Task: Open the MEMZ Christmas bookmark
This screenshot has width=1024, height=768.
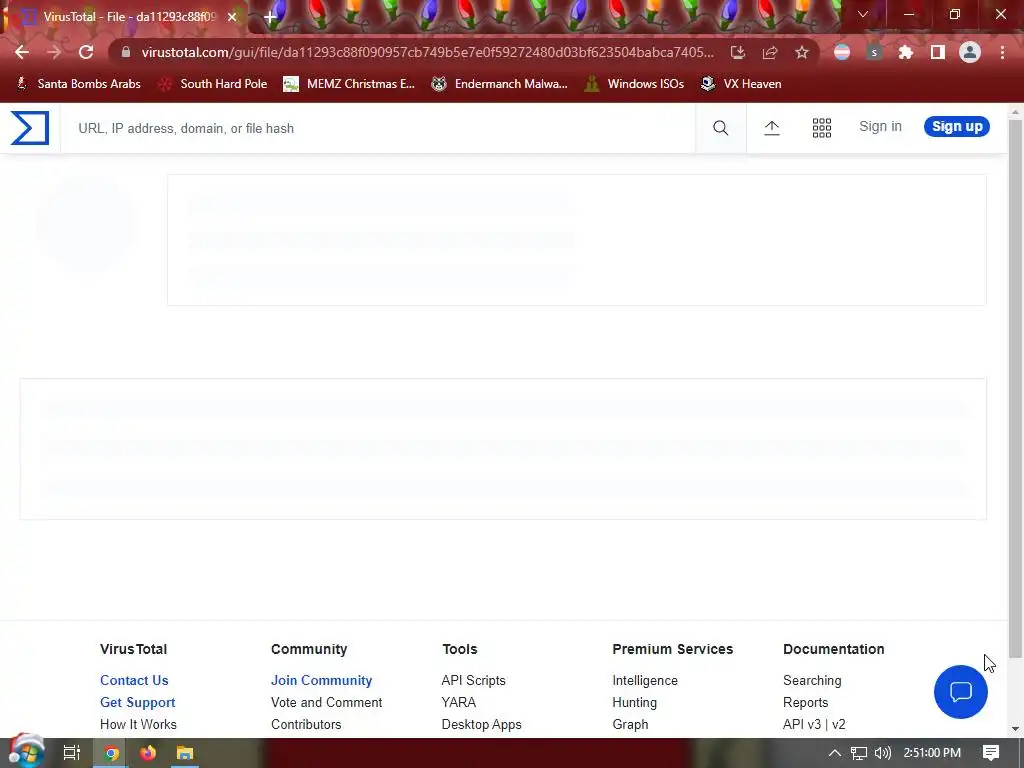Action: [349, 84]
